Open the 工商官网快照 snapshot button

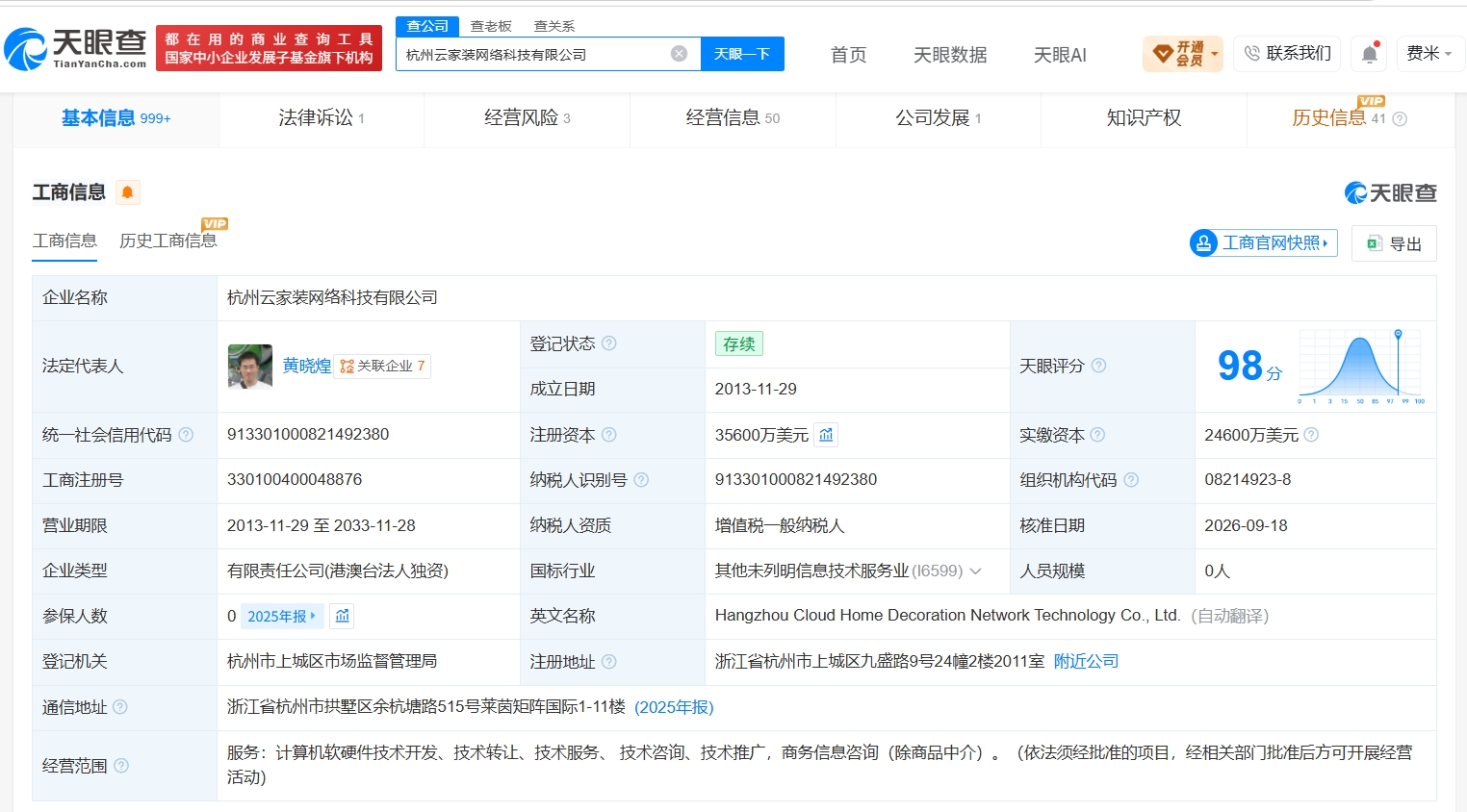[1264, 243]
